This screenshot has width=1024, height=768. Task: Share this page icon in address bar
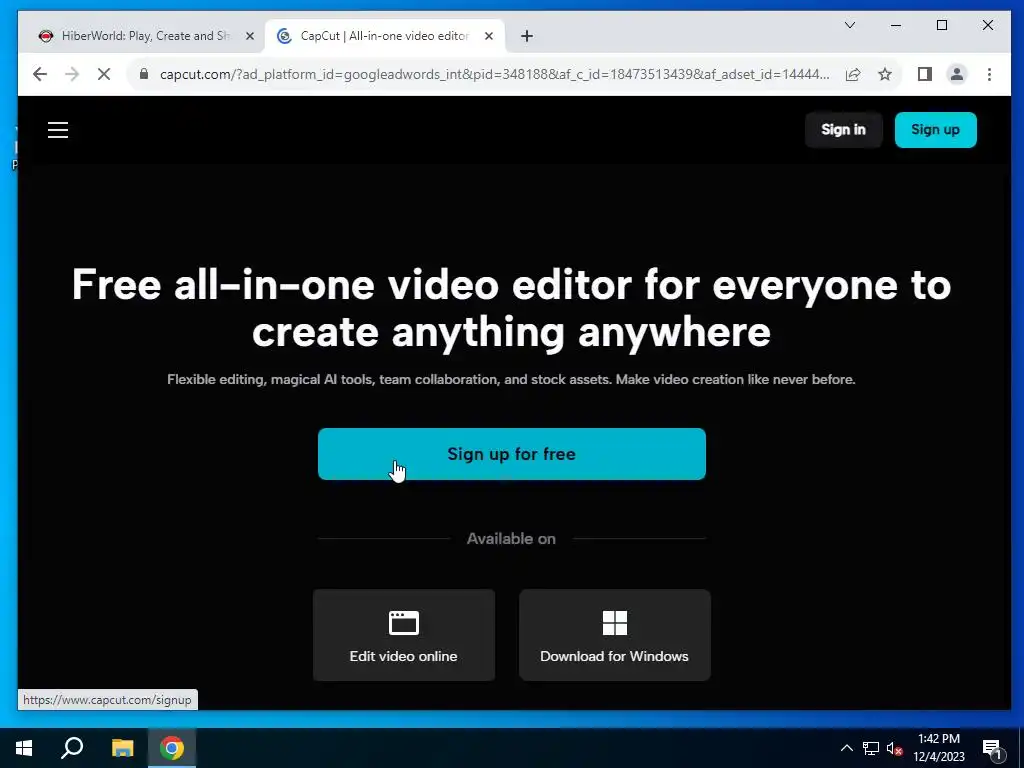853,74
